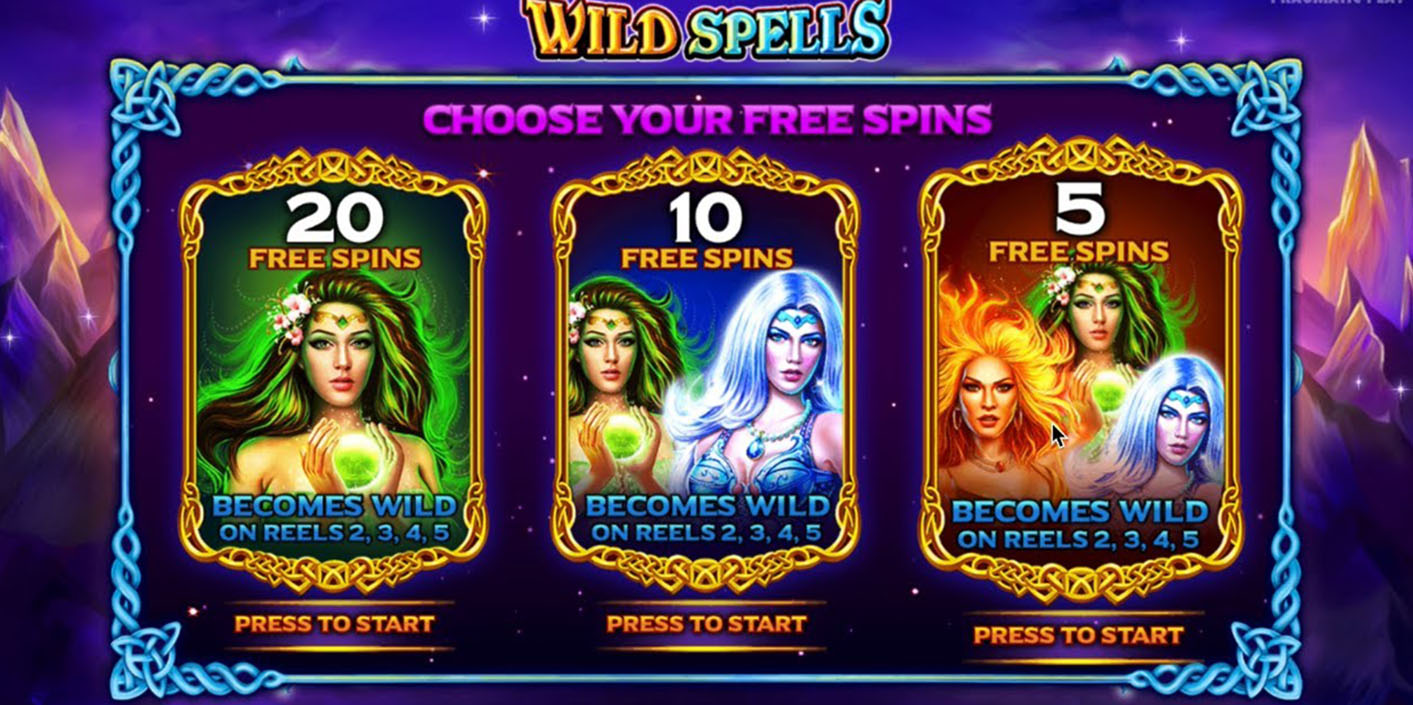Click the large 10 number

pyautogui.click(x=706, y=219)
